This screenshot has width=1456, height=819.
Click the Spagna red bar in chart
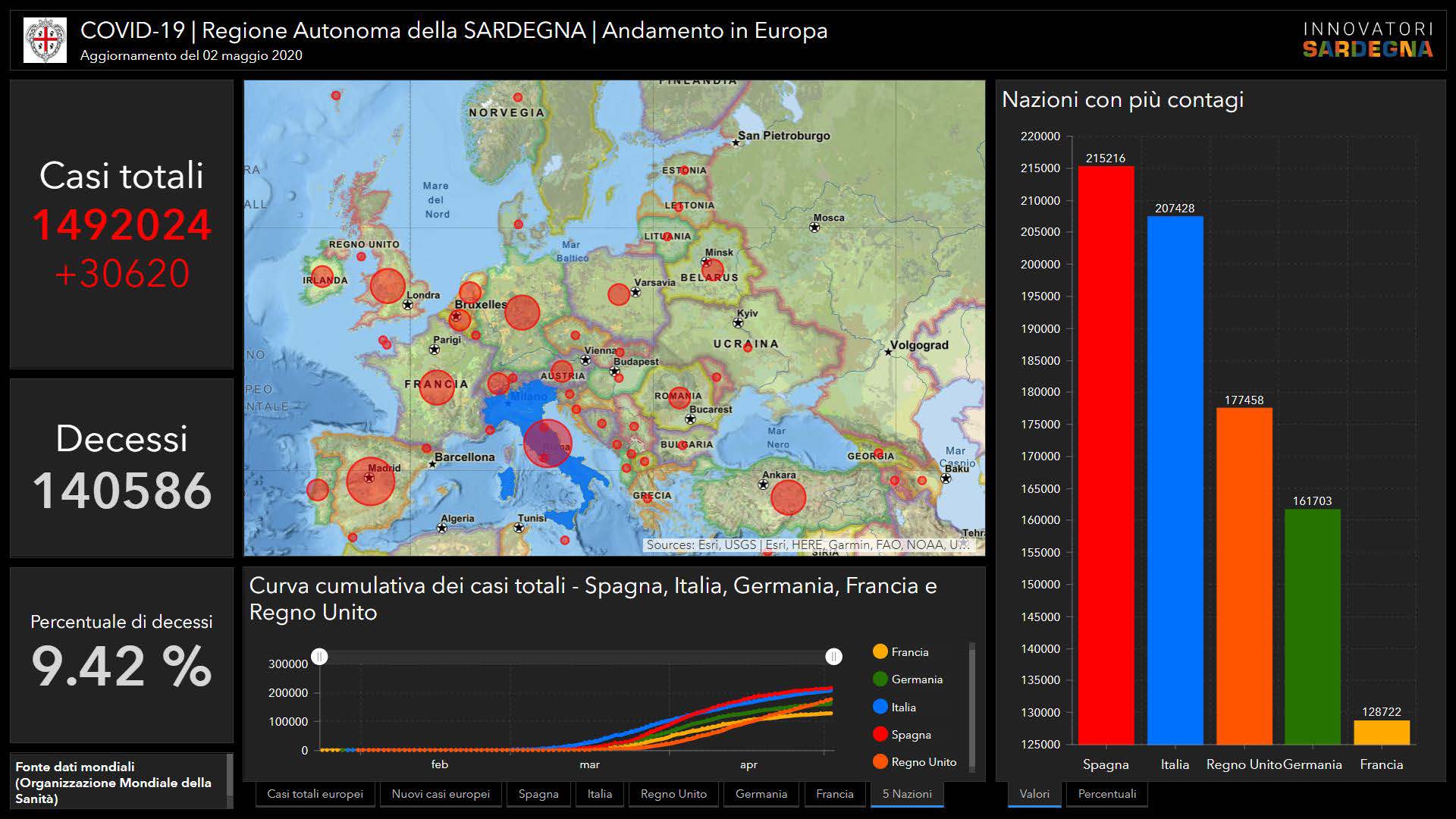pyautogui.click(x=1106, y=455)
